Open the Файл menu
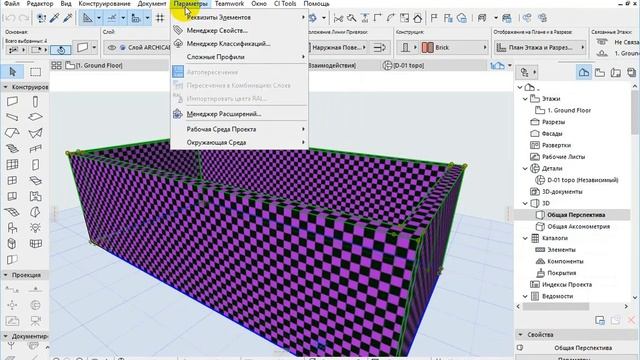This screenshot has width=640, height=360. [x=12, y=4]
